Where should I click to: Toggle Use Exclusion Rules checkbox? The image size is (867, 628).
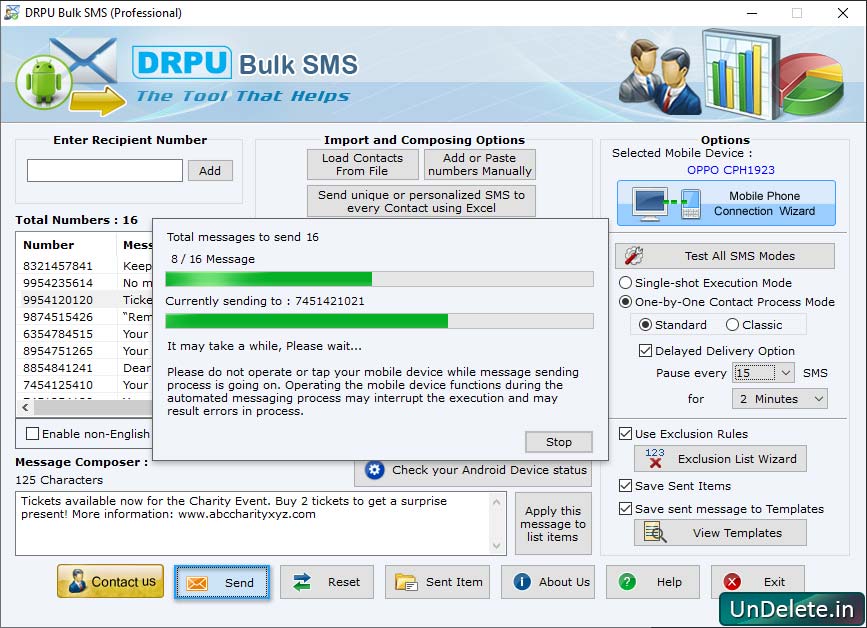click(x=625, y=433)
